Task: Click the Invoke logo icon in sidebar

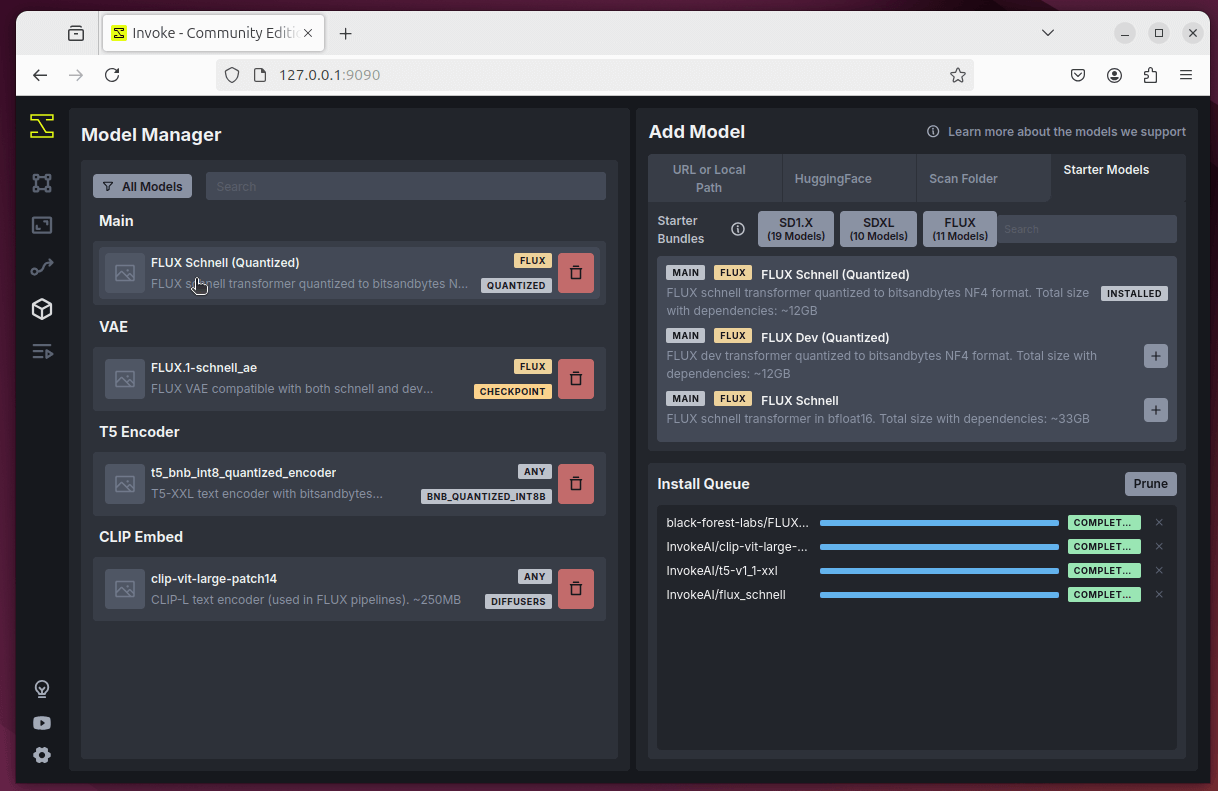Action: [41, 126]
